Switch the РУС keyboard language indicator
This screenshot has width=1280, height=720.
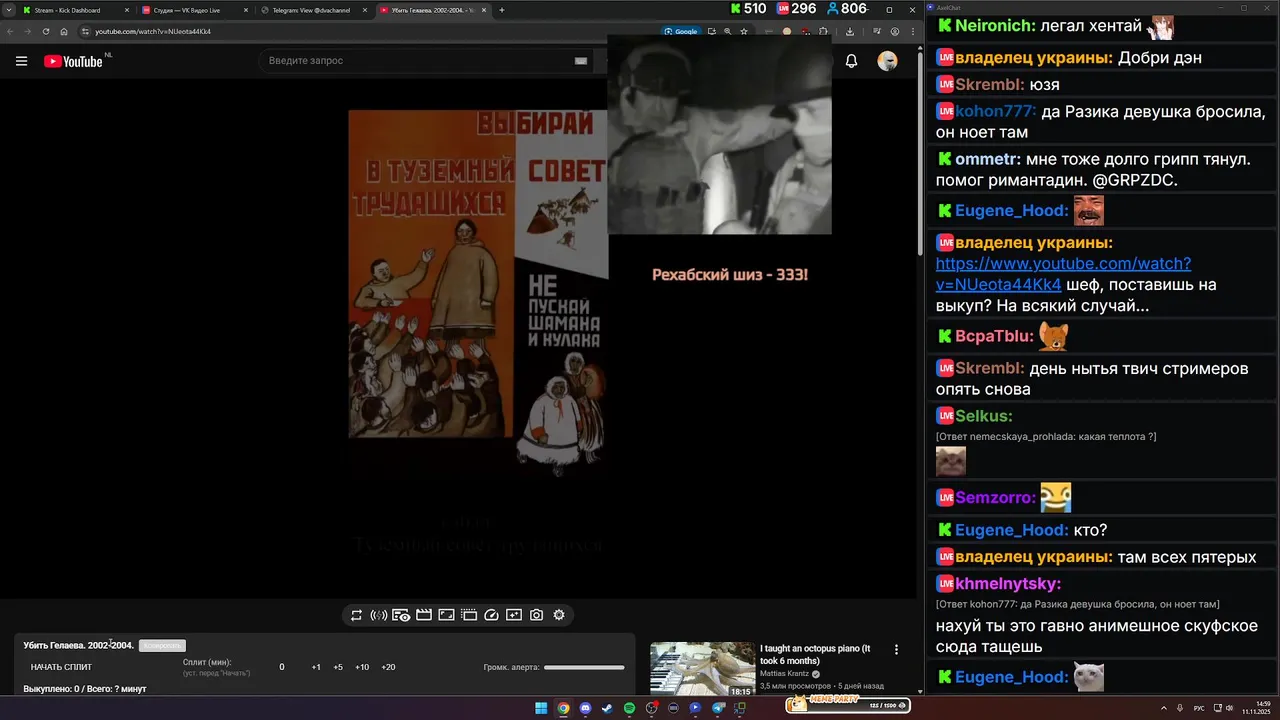(x=1198, y=708)
